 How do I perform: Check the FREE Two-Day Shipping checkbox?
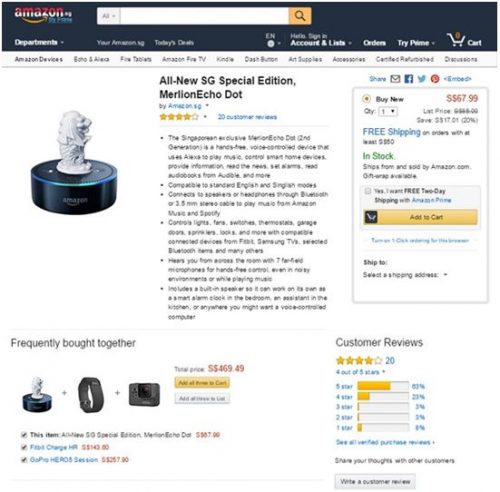click(368, 191)
